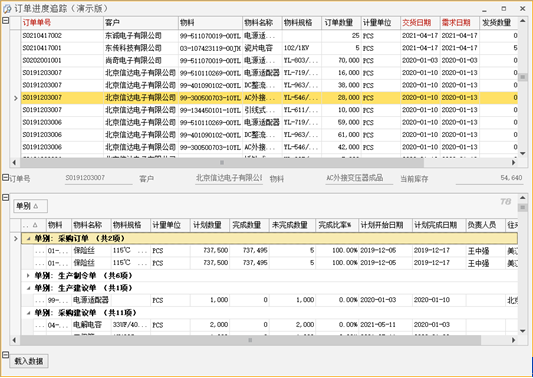Click the 发货数量 column header
The width and height of the screenshot is (533, 378).
(499, 23)
